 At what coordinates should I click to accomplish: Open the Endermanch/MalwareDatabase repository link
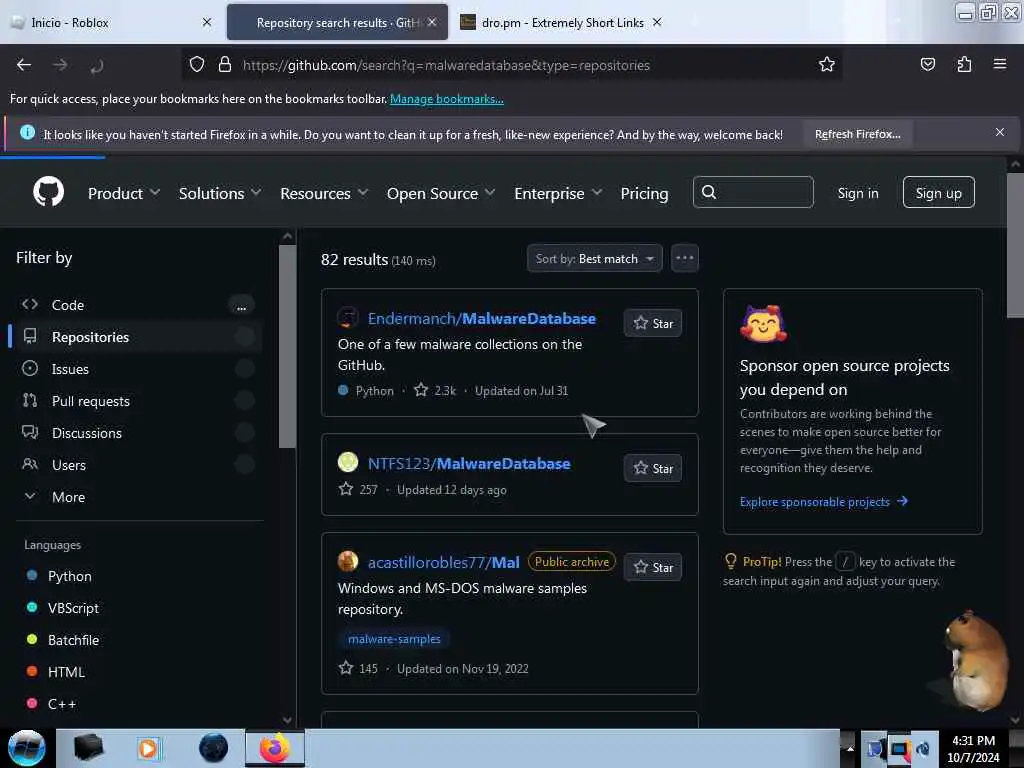[x=481, y=318]
